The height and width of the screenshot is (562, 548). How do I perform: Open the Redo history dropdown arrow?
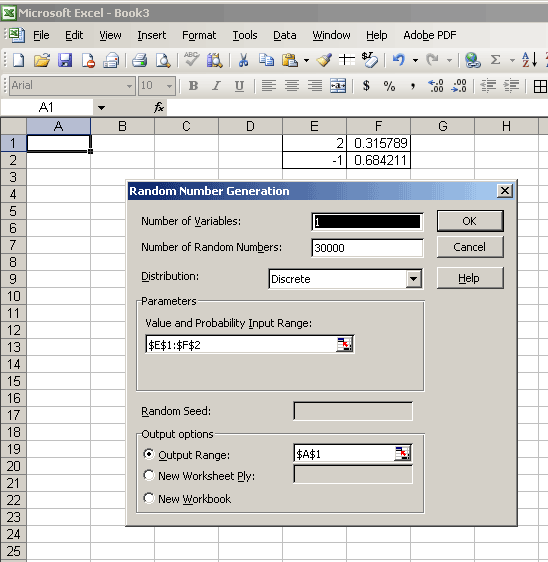click(449, 60)
